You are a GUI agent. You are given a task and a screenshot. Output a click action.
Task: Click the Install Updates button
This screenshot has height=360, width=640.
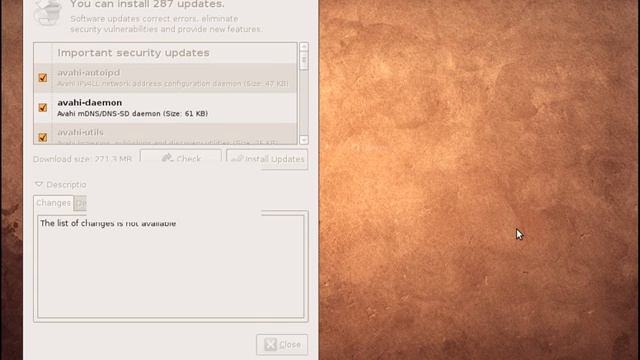267,159
